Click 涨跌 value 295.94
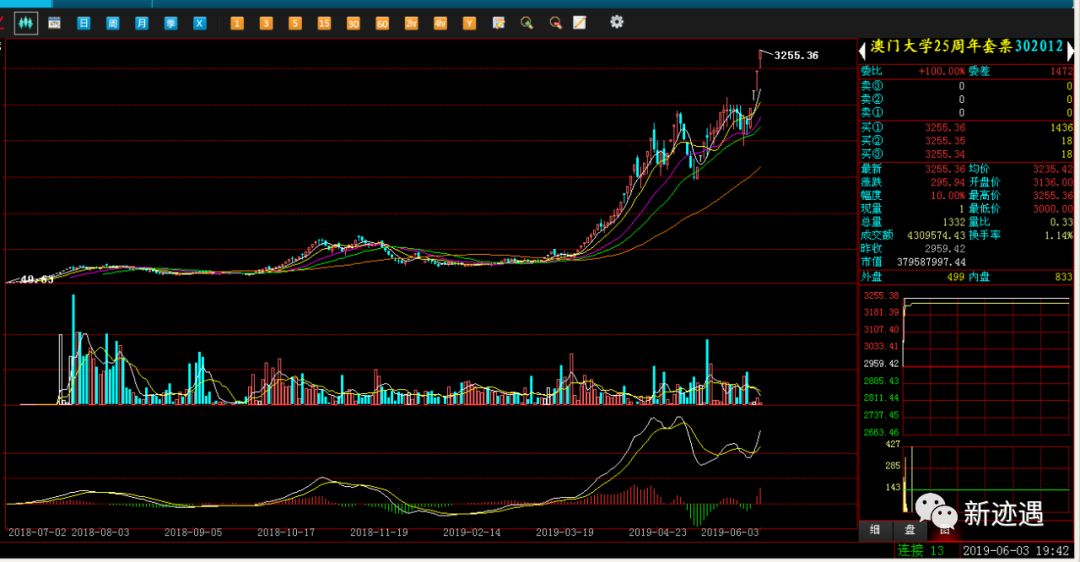The image size is (1080, 562). [948, 183]
